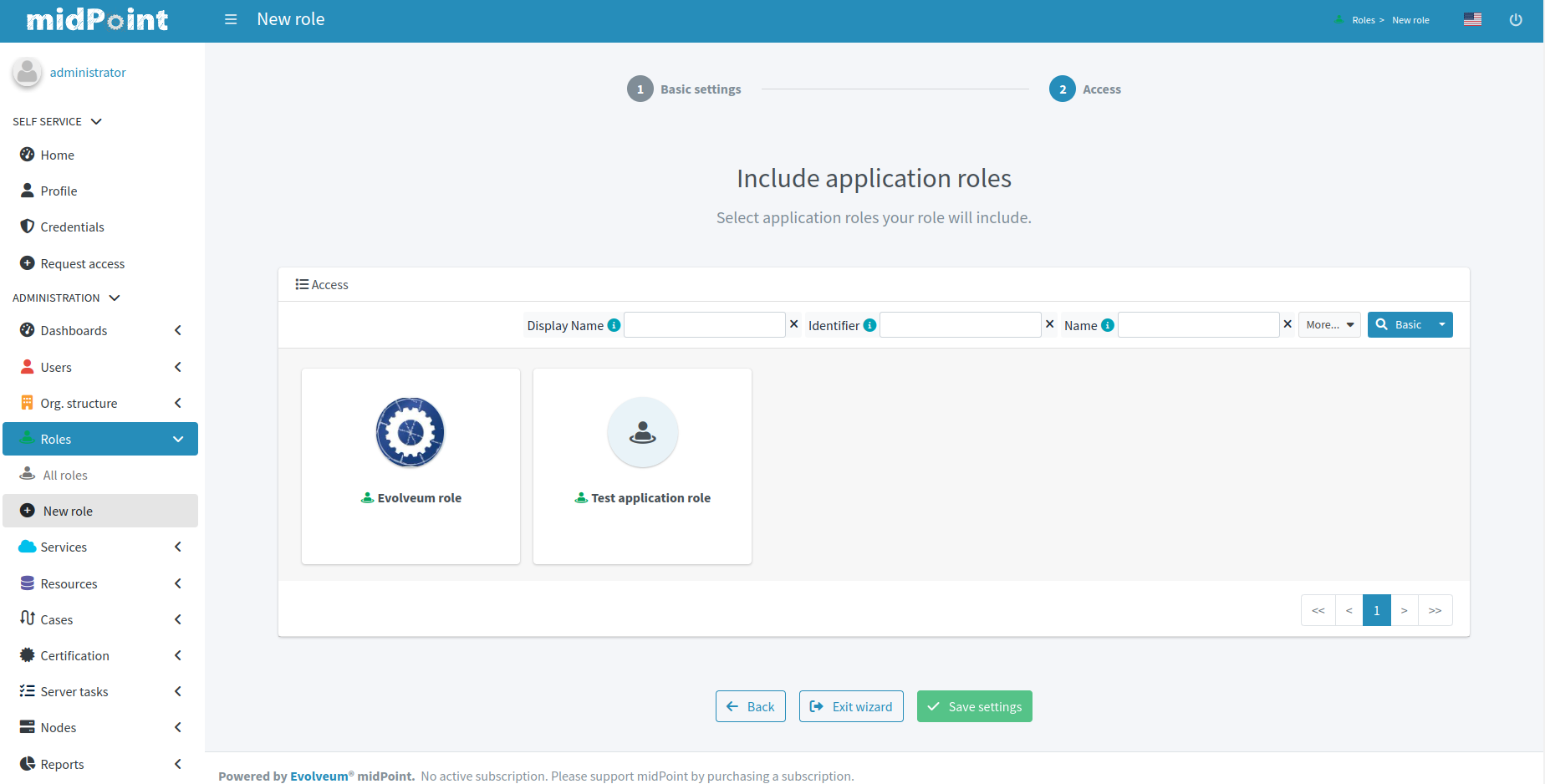Image resolution: width=1545 pixels, height=784 pixels.
Task: Click inside the Name filter input field
Action: pyautogui.click(x=1198, y=324)
